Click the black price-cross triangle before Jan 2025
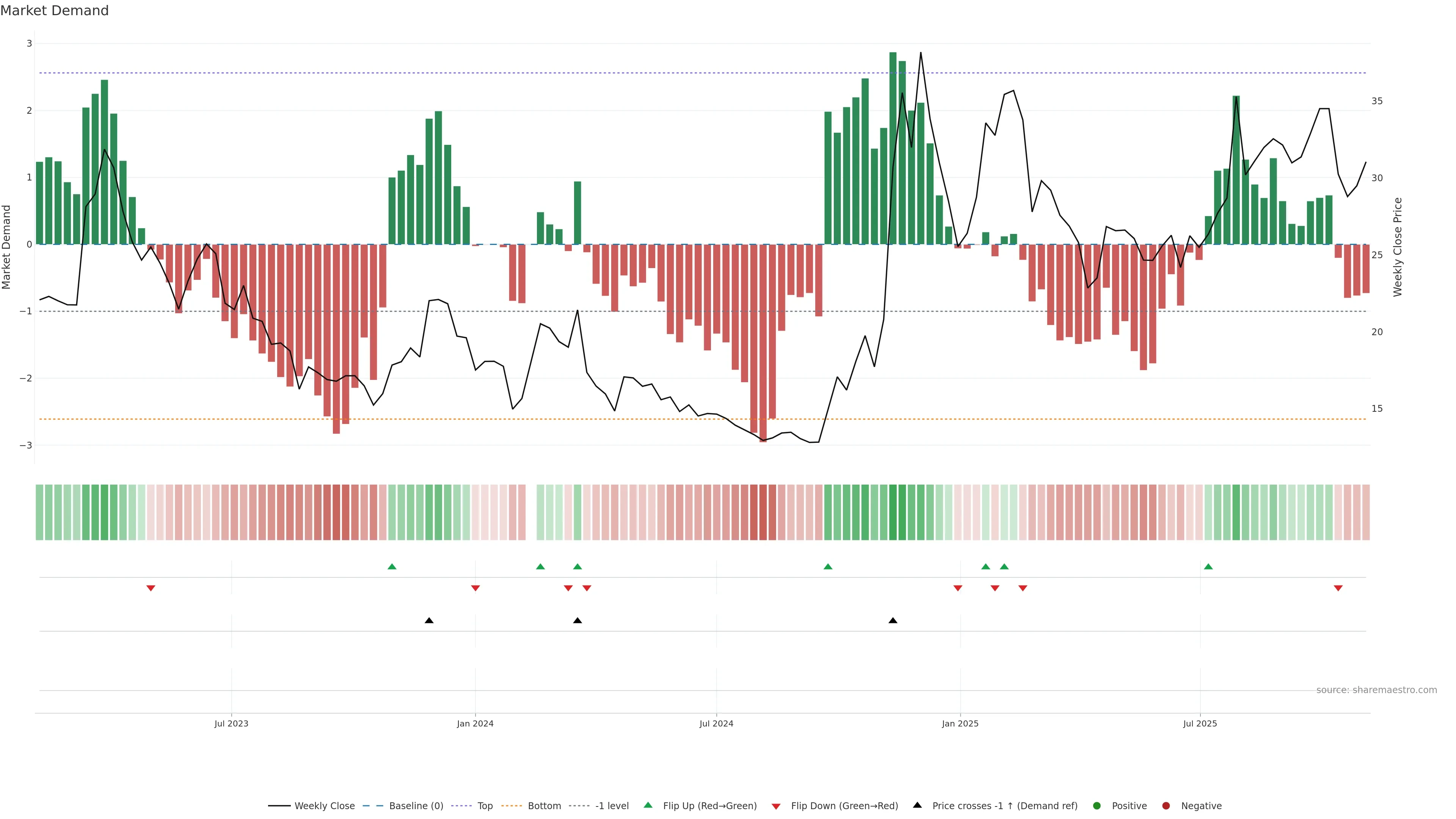Viewport: 1456px width, 819px height. (x=893, y=621)
